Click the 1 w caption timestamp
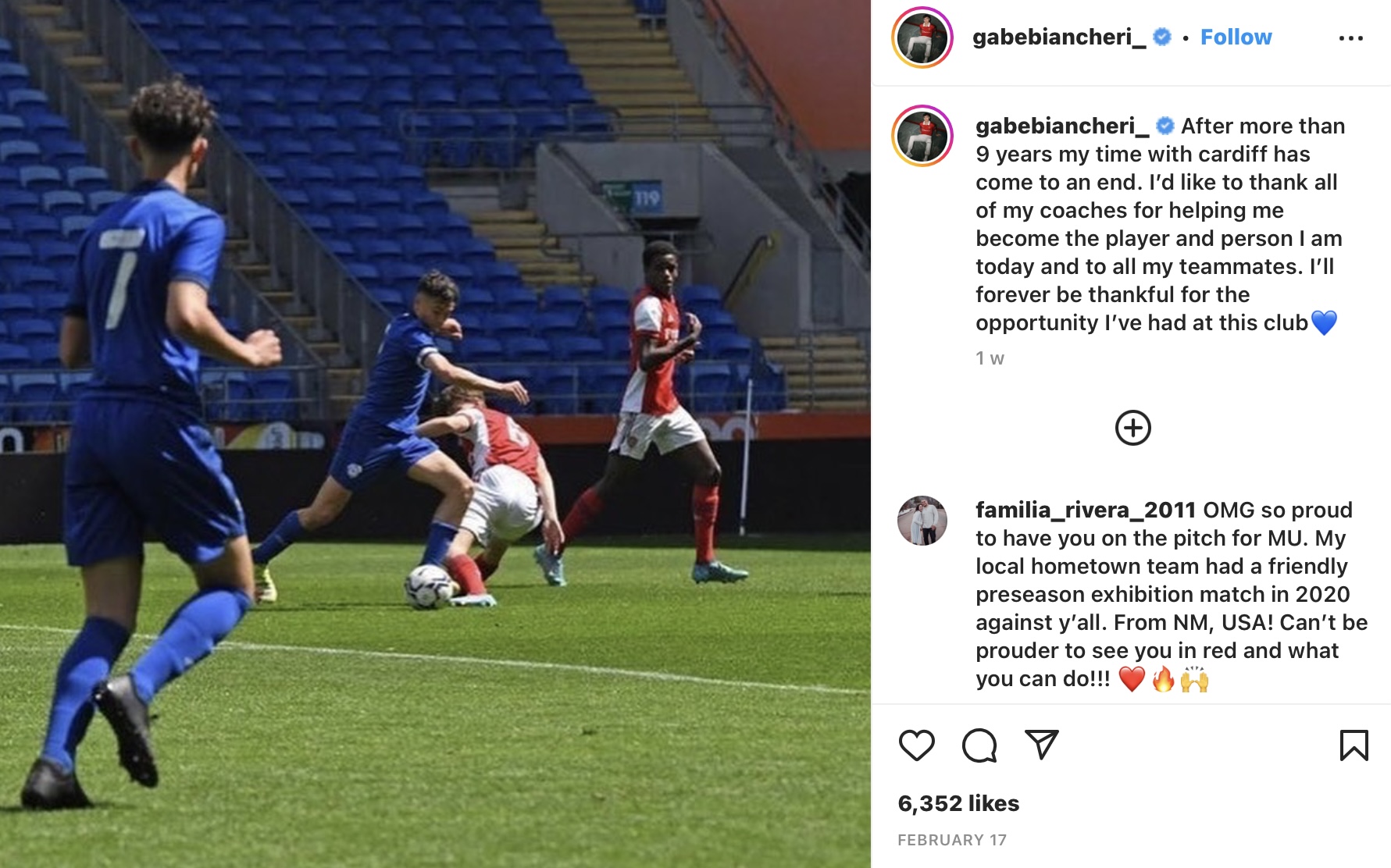Image resolution: width=1391 pixels, height=868 pixels. pos(990,358)
